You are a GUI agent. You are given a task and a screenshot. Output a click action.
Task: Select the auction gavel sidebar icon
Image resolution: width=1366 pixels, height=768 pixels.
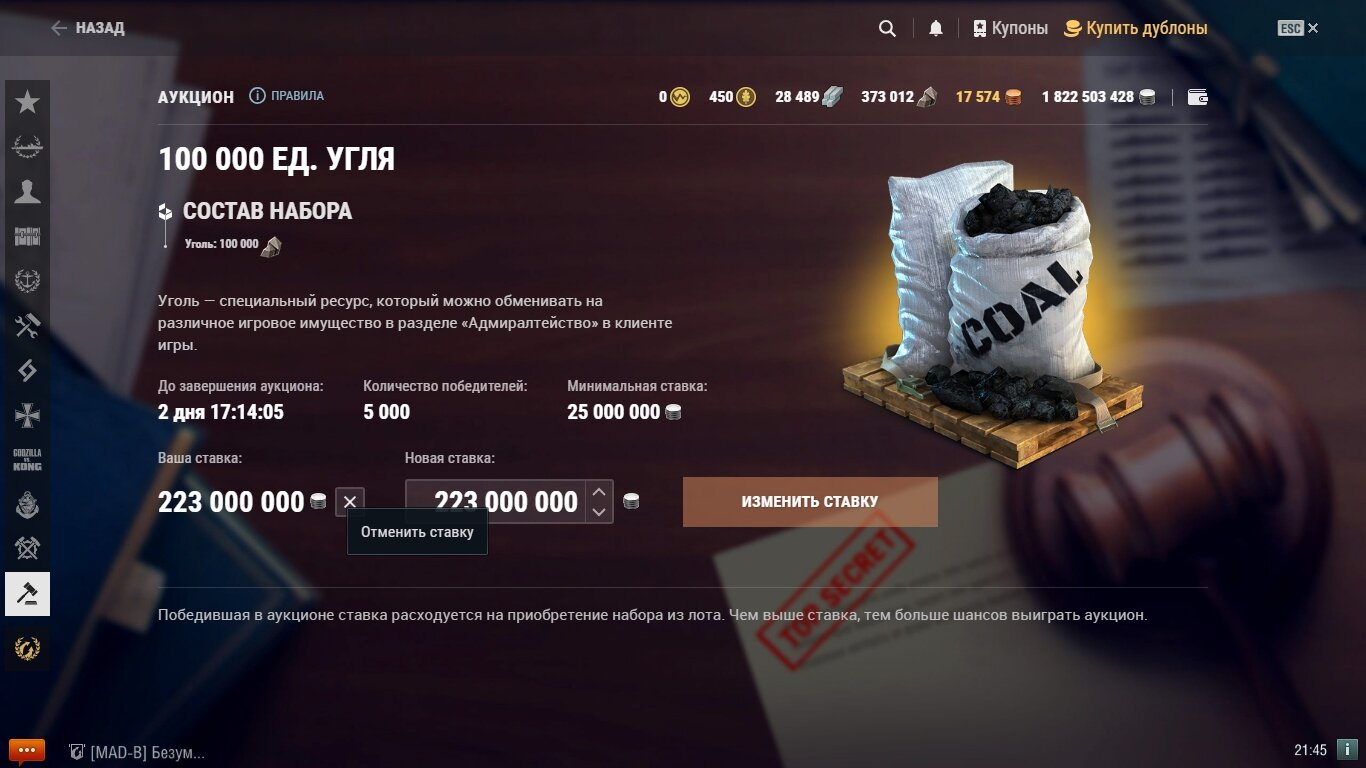click(27, 594)
